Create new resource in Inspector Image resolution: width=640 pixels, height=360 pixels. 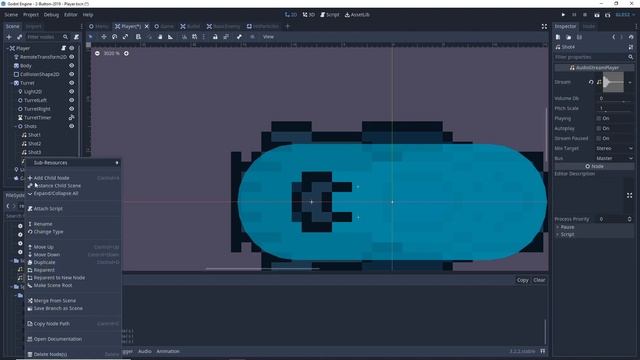[558, 37]
